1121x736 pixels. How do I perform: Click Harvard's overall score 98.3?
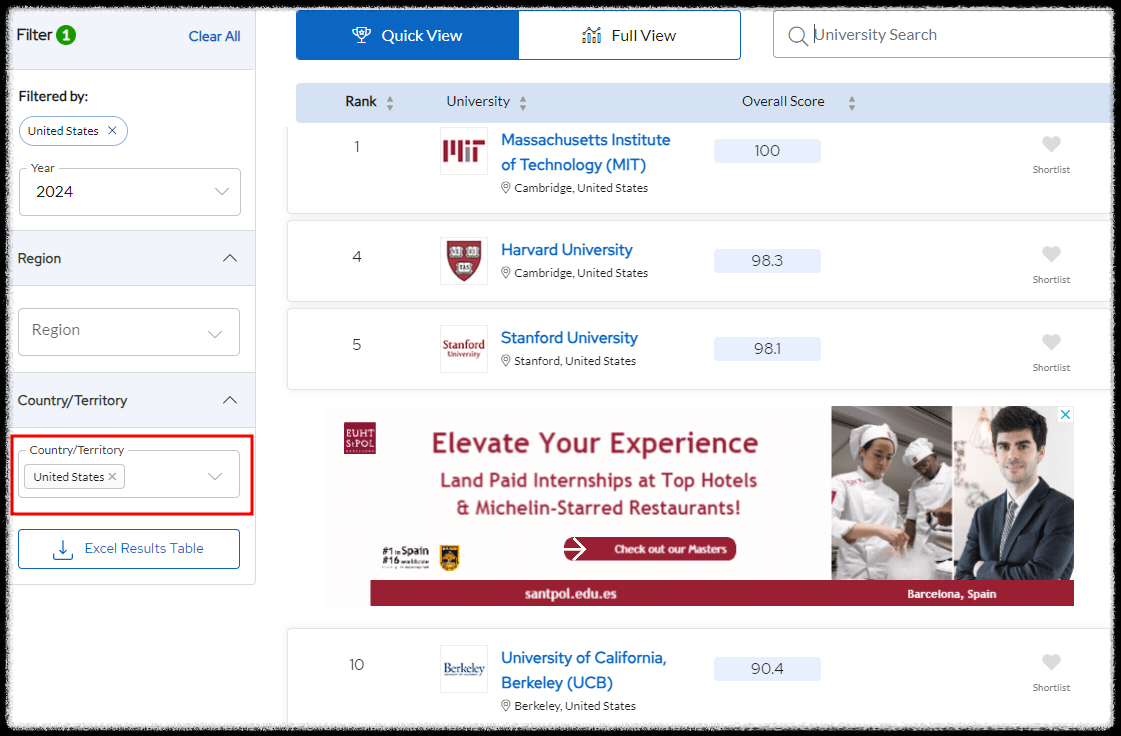pyautogui.click(x=767, y=261)
